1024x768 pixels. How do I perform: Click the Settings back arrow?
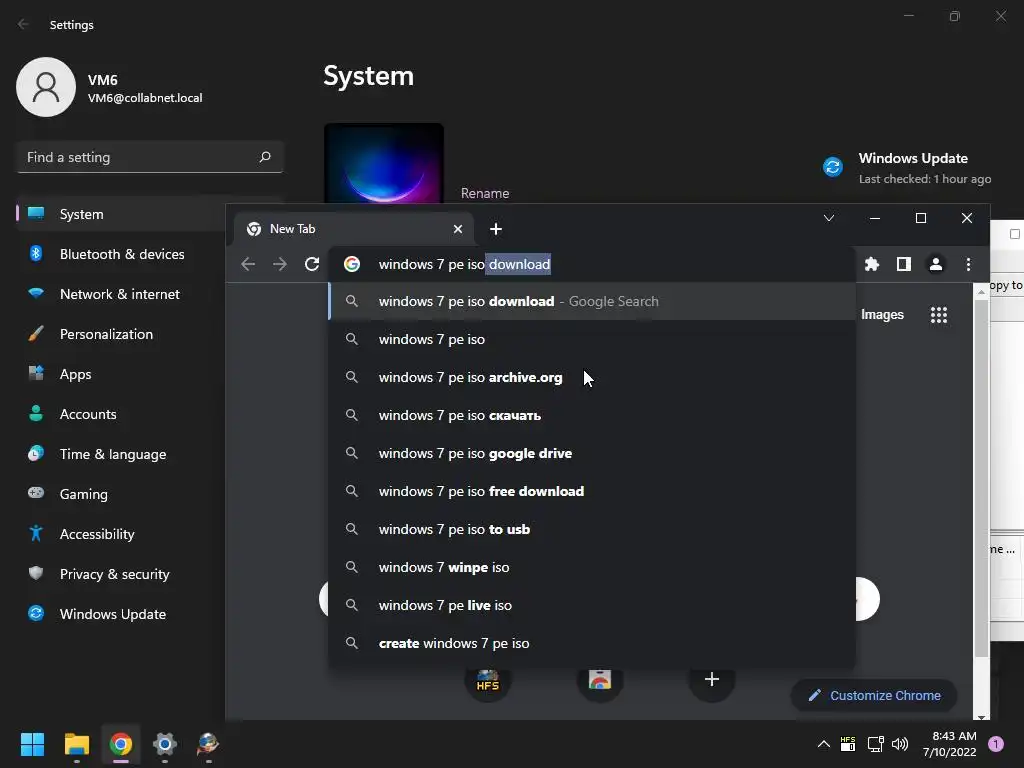point(24,24)
